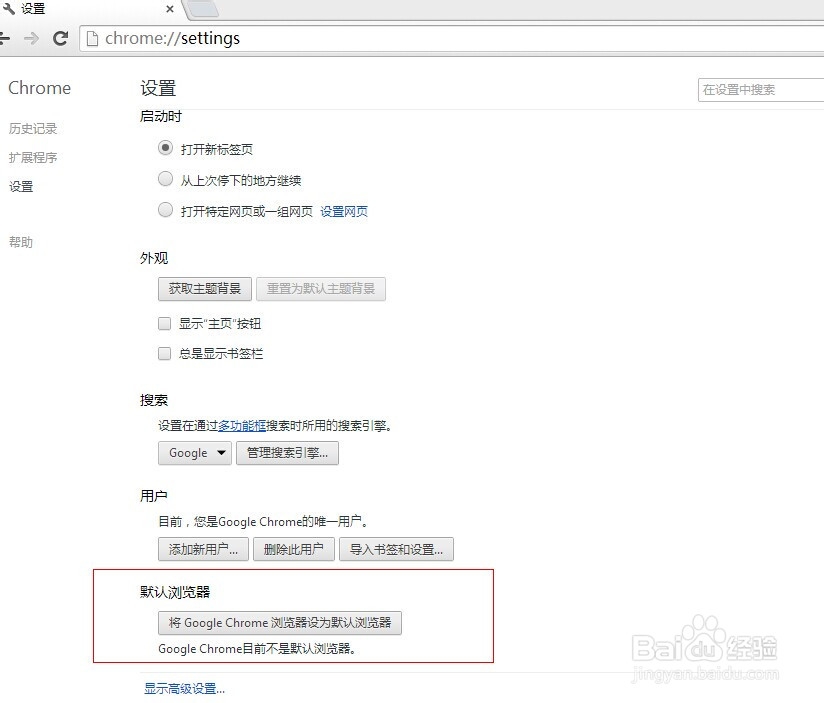Open a new tab with the new-tab button
The height and width of the screenshot is (703, 824).
(x=203, y=8)
